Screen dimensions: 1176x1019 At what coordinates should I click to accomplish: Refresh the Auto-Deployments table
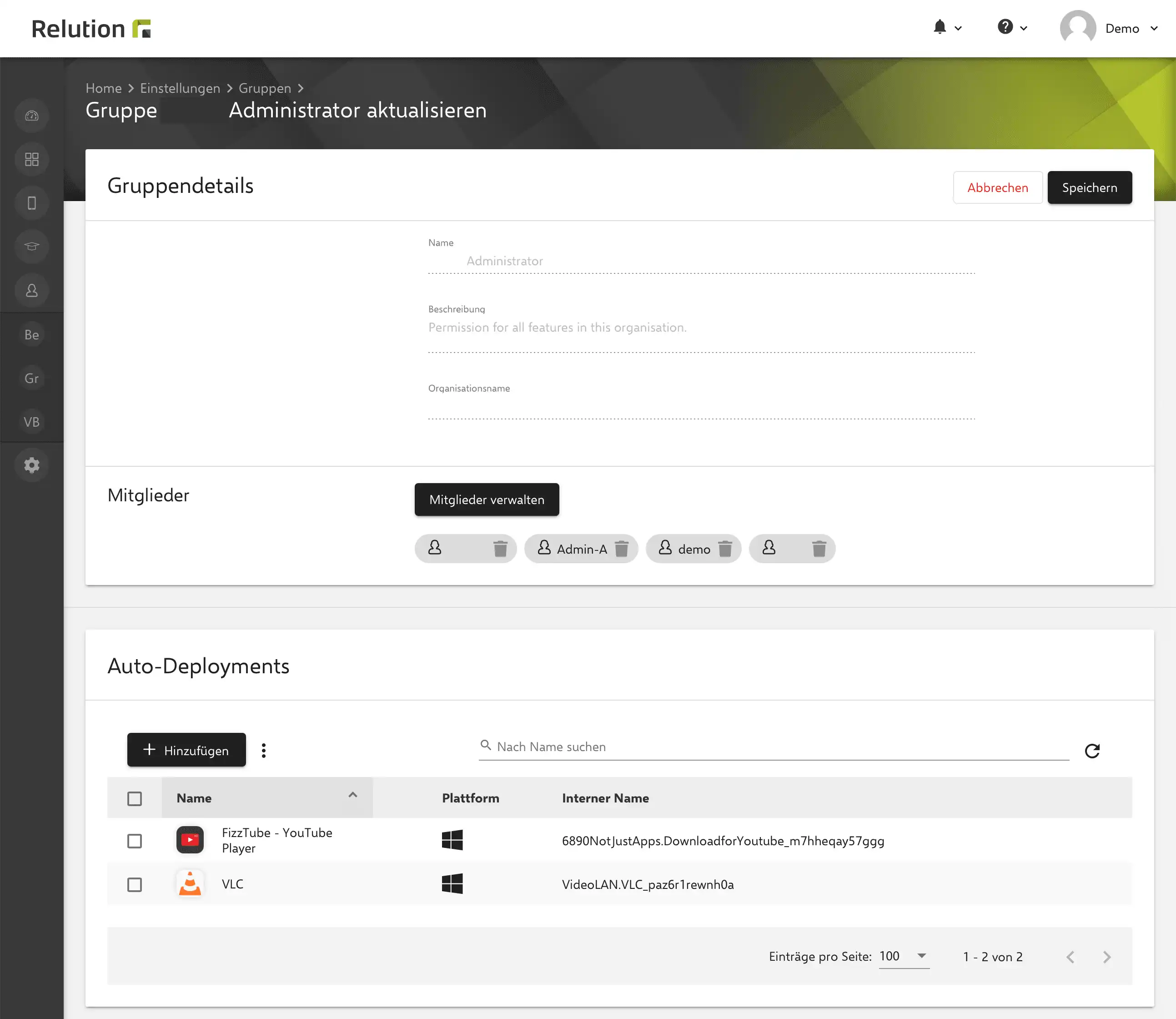click(1092, 751)
